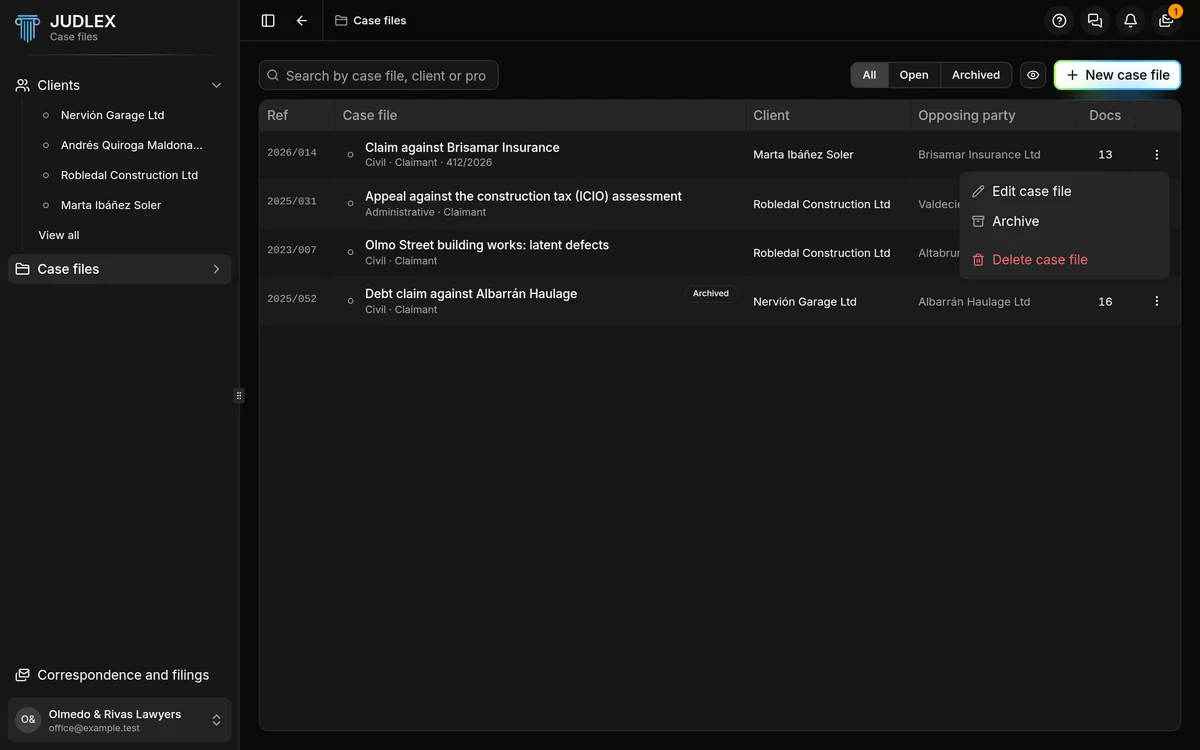Switch to the Open filter tab
The height and width of the screenshot is (750, 1200).
(x=914, y=75)
